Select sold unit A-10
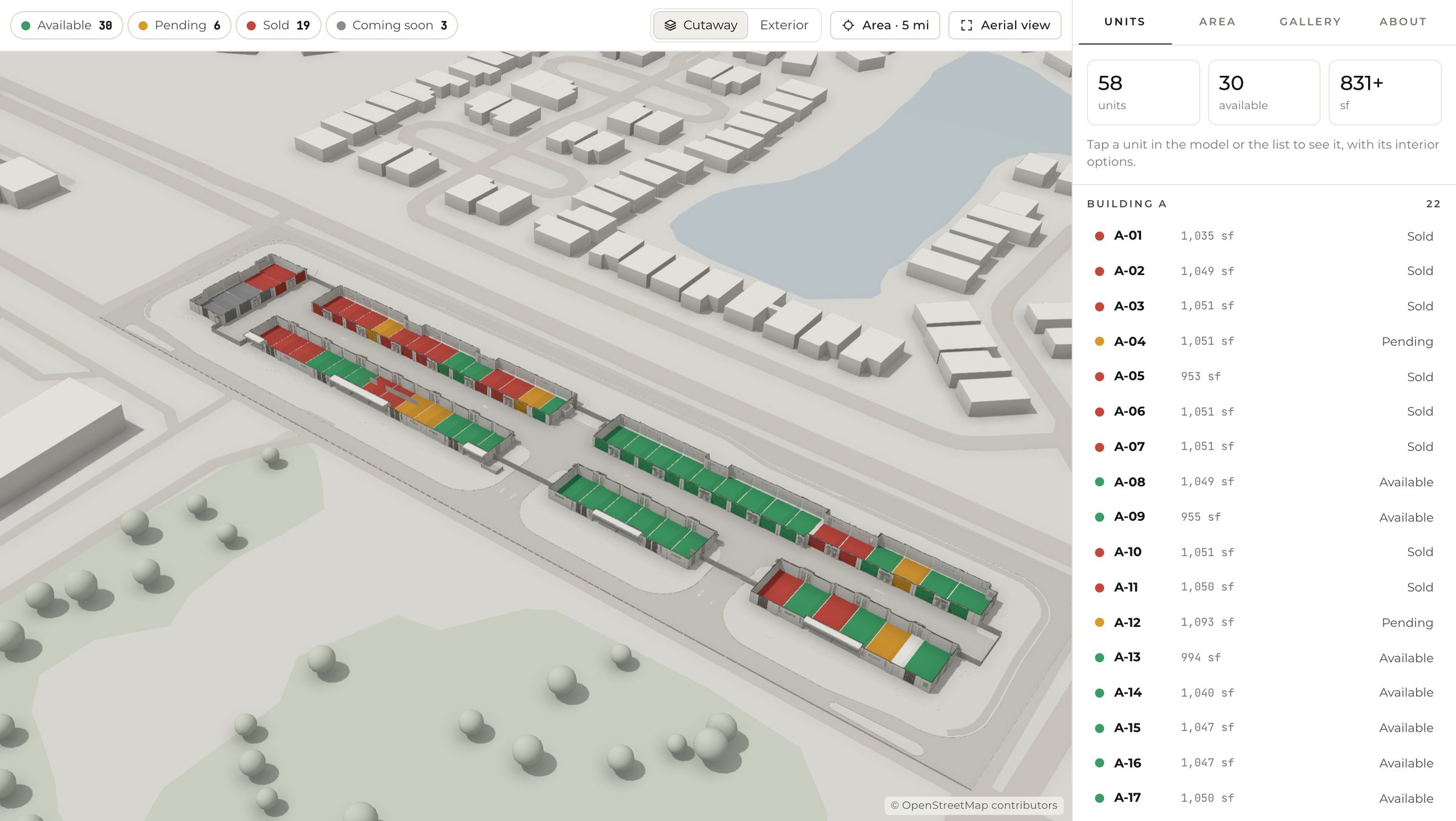Image resolution: width=1456 pixels, height=821 pixels. coord(1264,552)
